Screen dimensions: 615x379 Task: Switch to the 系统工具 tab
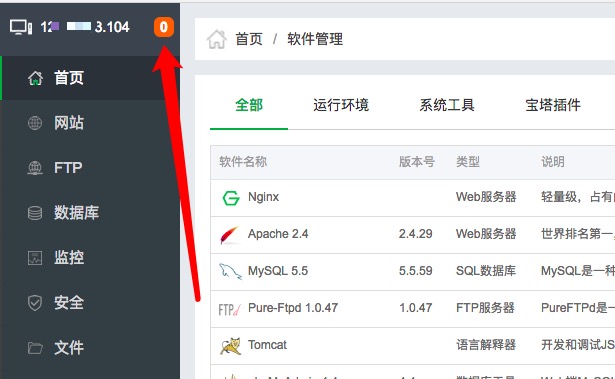447,105
